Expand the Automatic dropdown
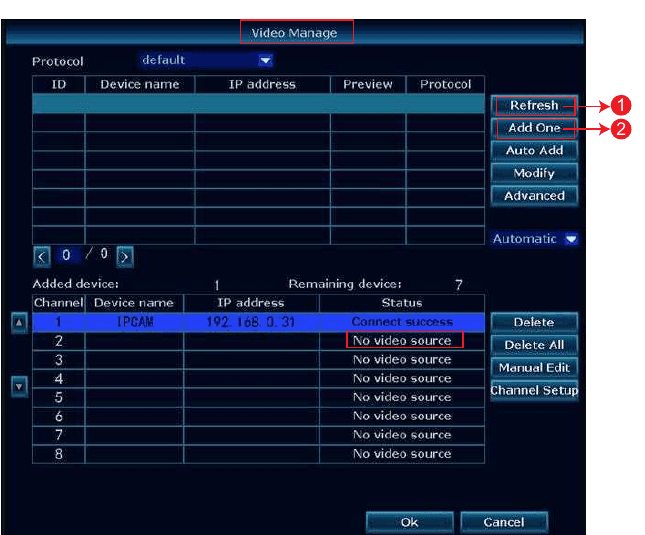Viewport: 645px width, 535px height. point(535,239)
